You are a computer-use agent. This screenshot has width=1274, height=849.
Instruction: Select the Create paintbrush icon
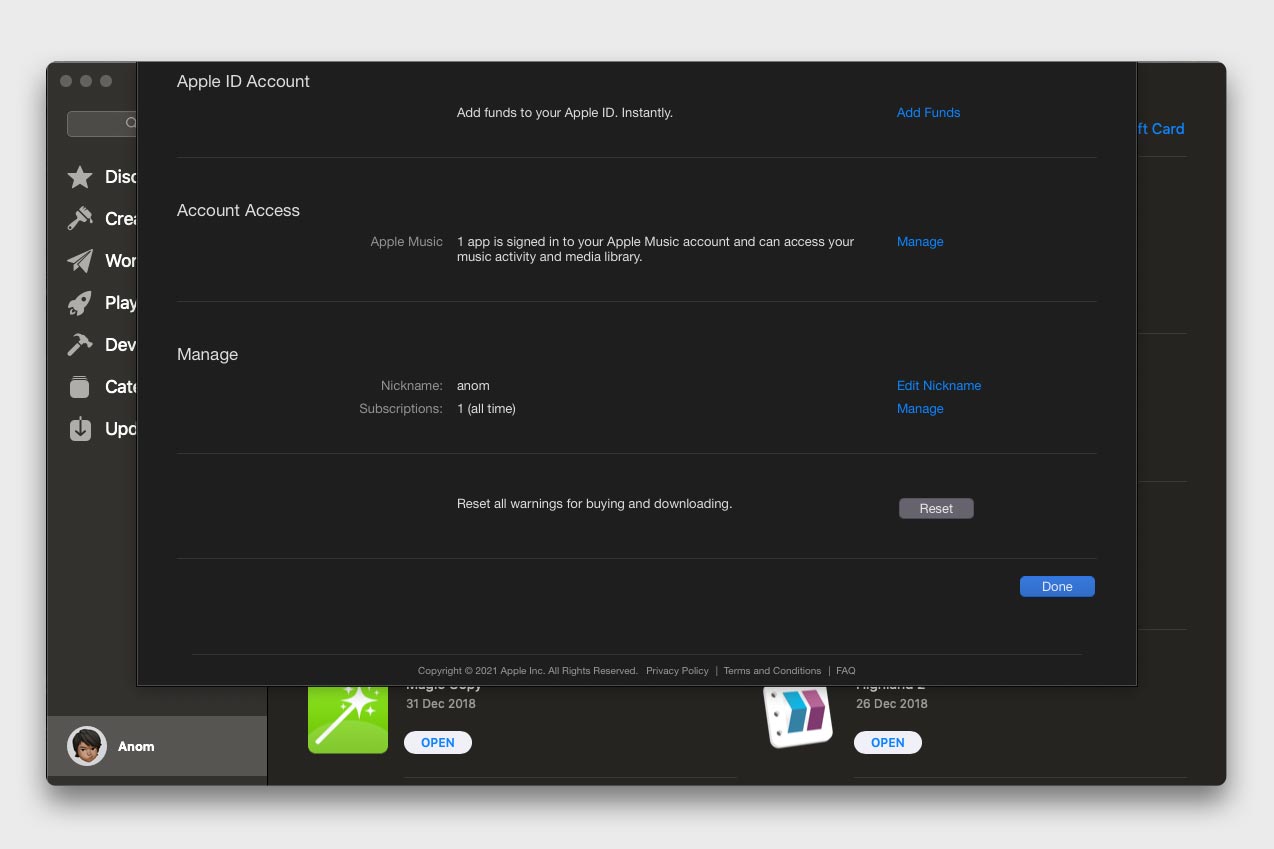(x=80, y=219)
